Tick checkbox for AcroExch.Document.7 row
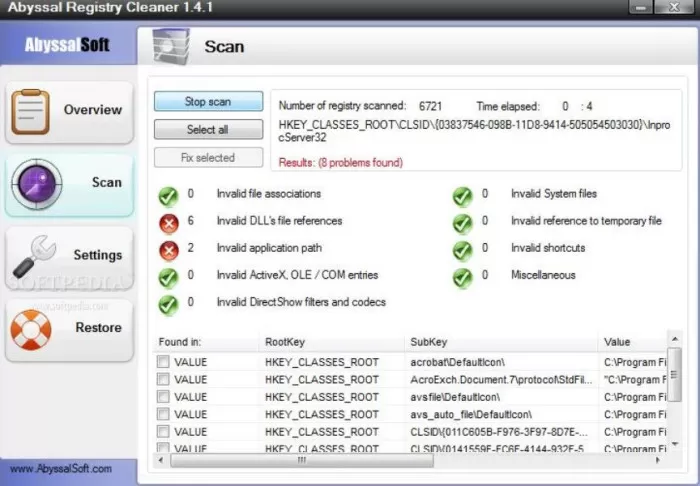This screenshot has height=486, width=700. click(x=163, y=379)
